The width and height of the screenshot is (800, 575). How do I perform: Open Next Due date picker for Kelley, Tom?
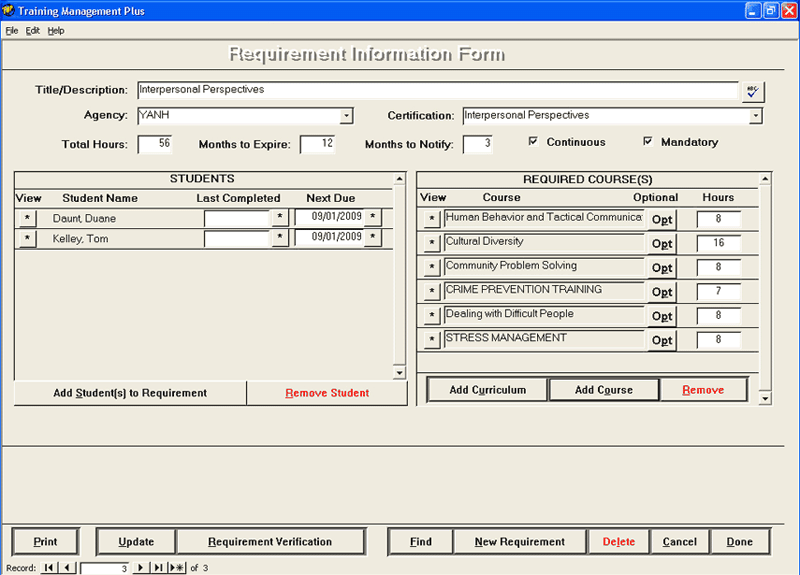click(x=373, y=238)
